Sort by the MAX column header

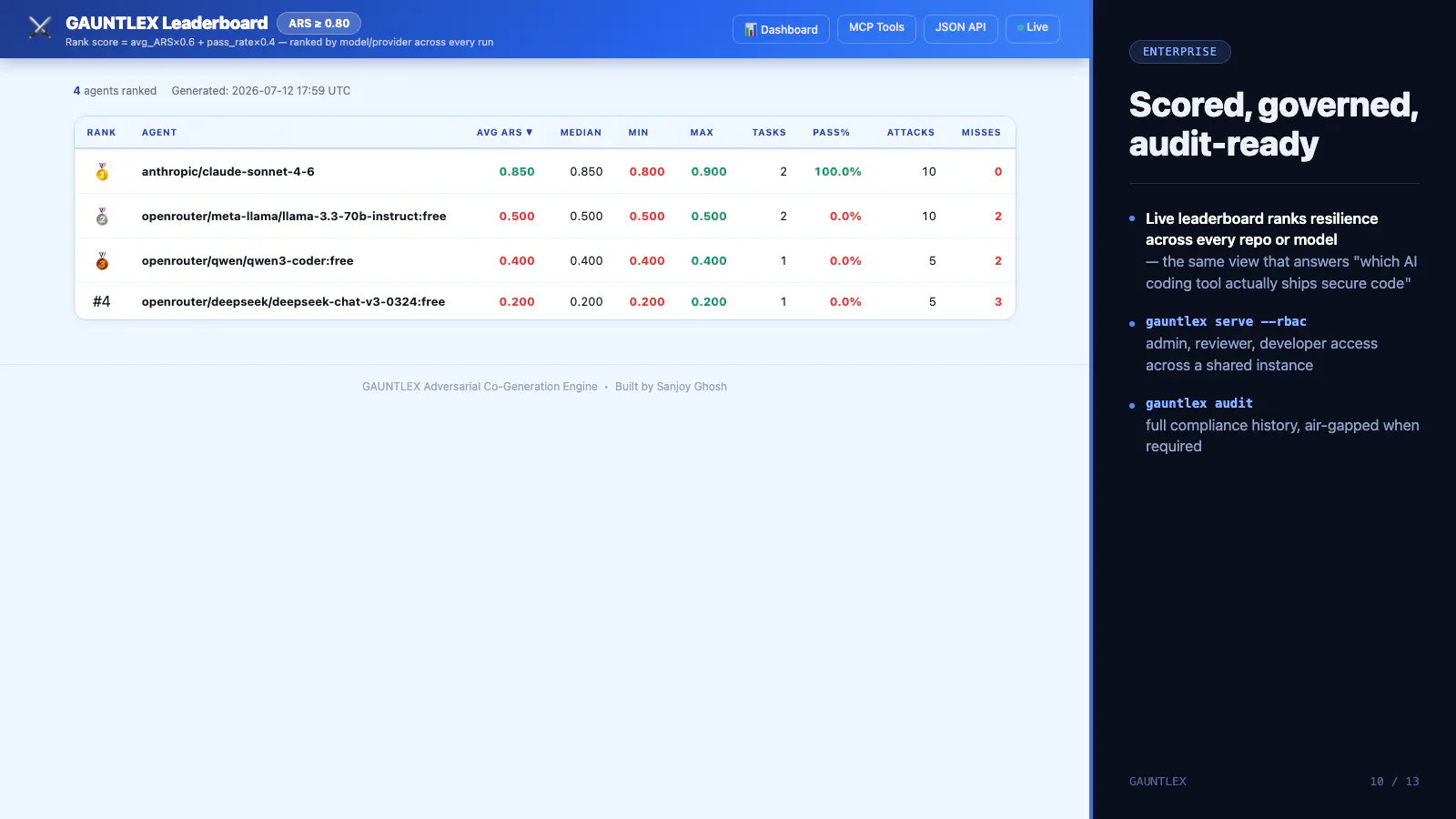pos(702,133)
